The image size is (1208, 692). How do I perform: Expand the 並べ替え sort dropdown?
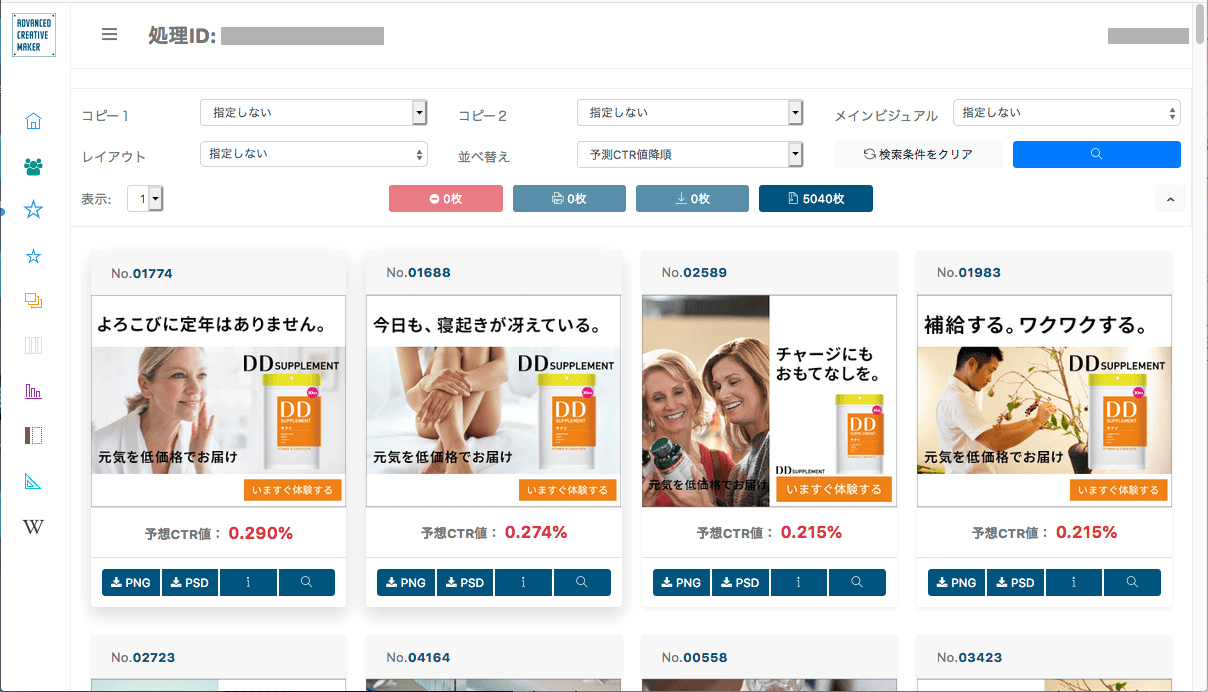point(690,154)
